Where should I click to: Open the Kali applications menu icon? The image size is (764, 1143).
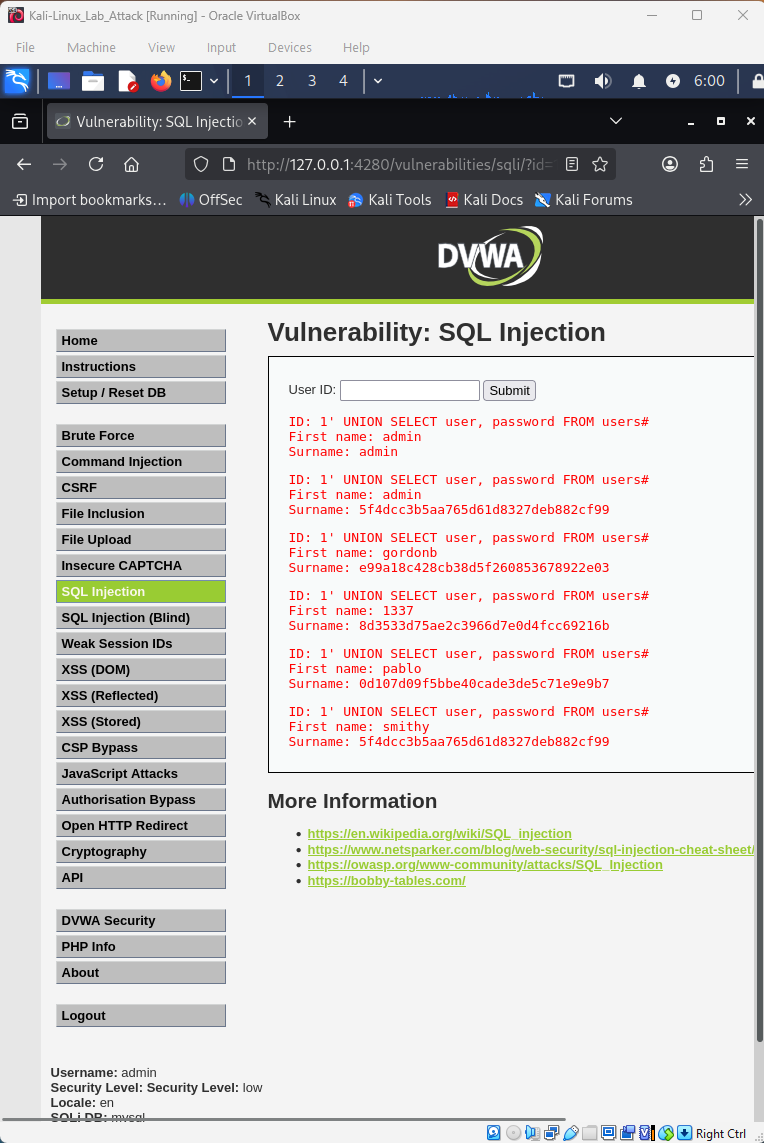tap(17, 80)
